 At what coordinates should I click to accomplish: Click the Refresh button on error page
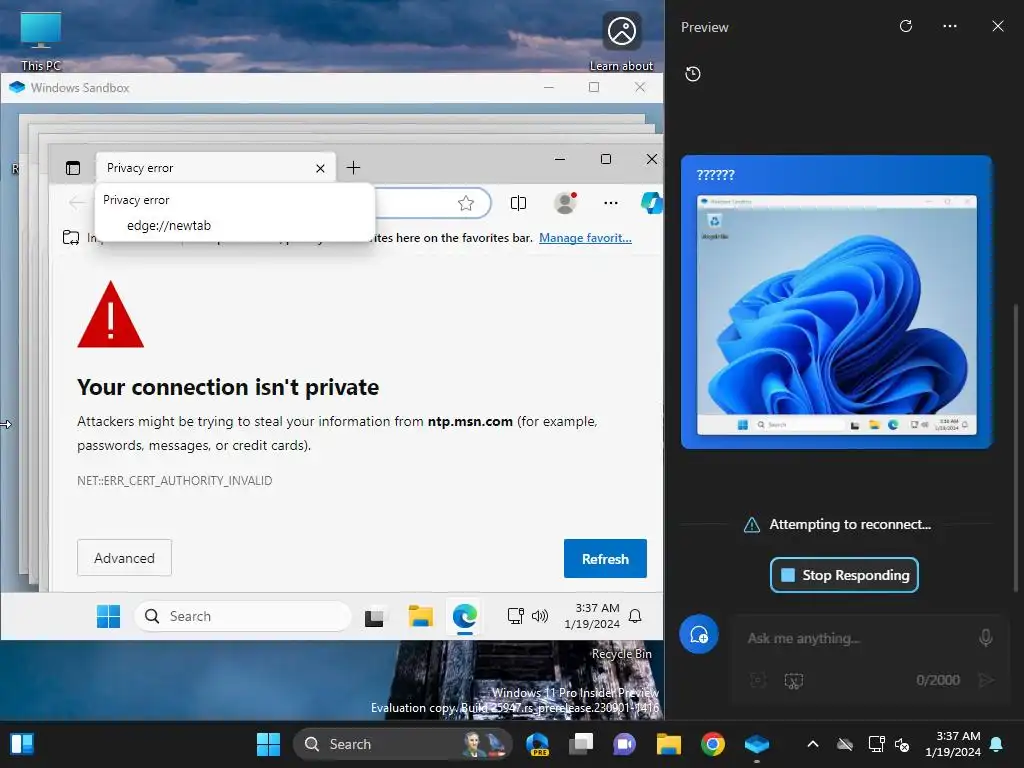click(605, 558)
